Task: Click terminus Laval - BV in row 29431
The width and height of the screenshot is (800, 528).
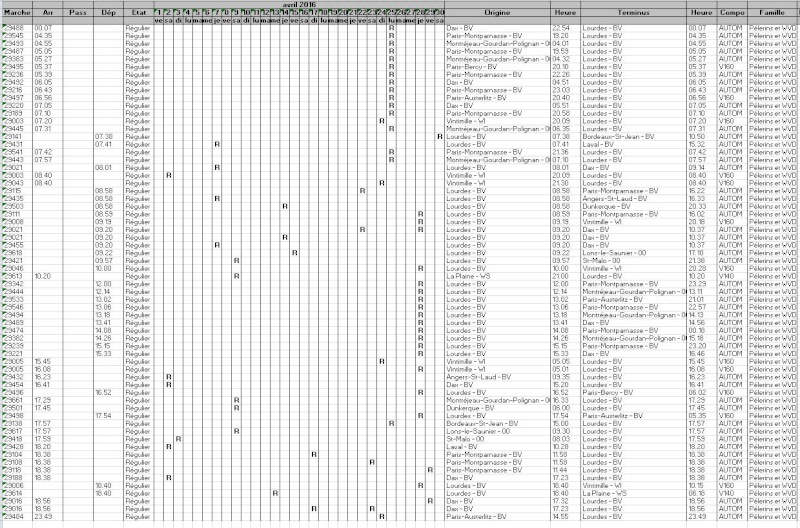Action: point(598,144)
